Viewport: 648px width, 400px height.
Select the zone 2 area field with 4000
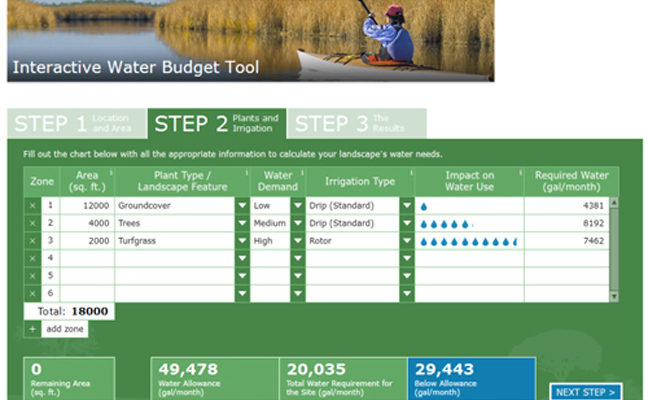pos(87,223)
